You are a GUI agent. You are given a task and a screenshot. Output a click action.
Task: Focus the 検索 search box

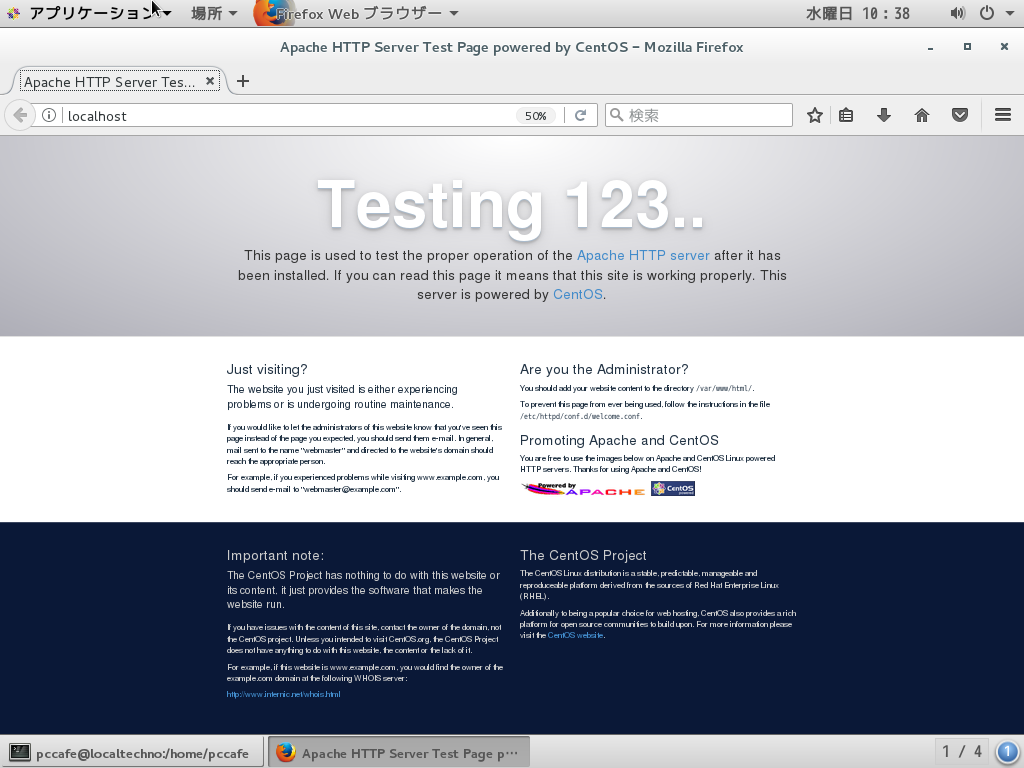(699, 116)
